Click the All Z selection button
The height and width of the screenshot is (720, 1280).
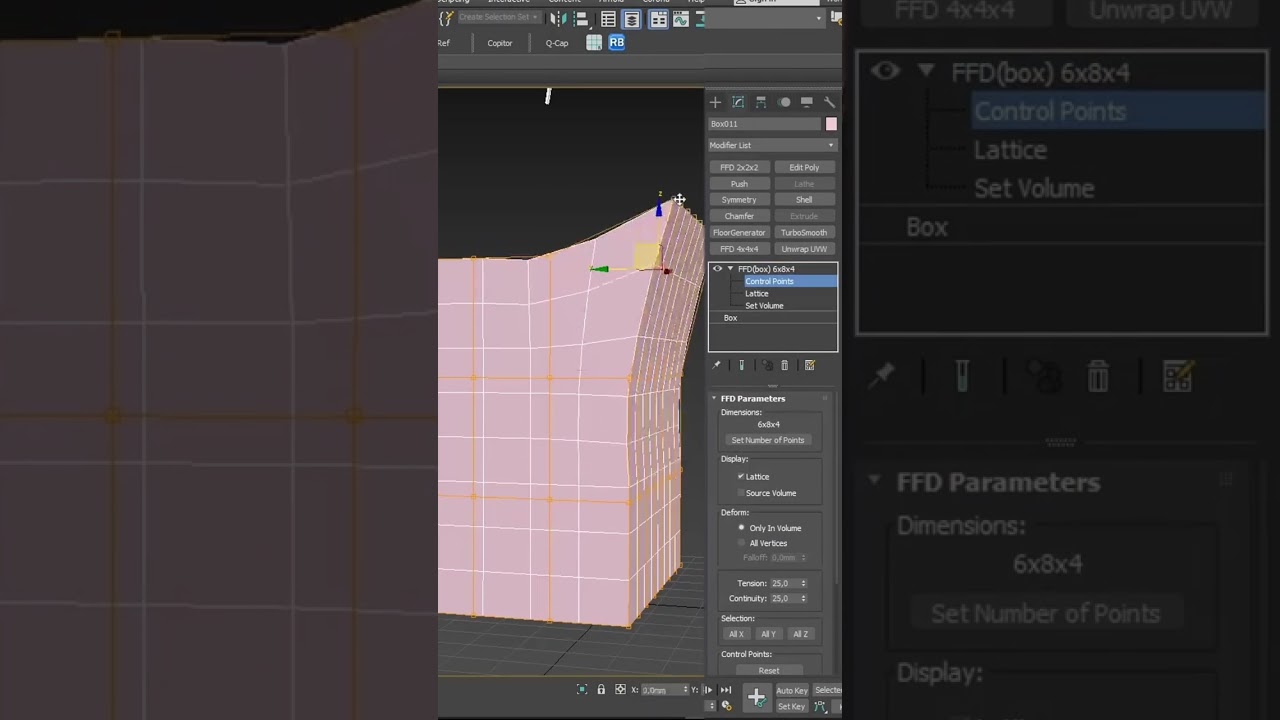(800, 634)
